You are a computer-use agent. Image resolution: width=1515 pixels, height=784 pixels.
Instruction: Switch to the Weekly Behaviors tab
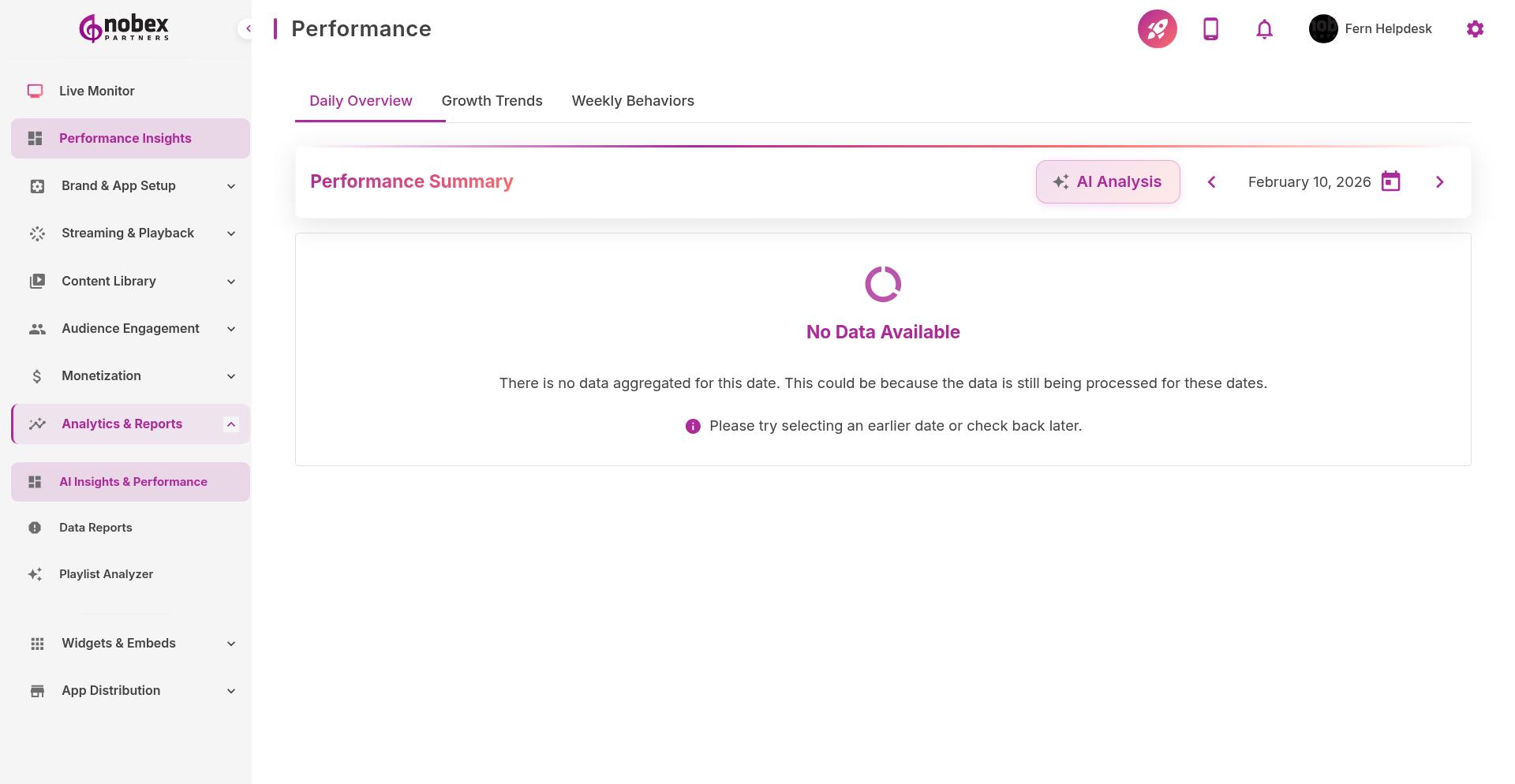(632, 101)
